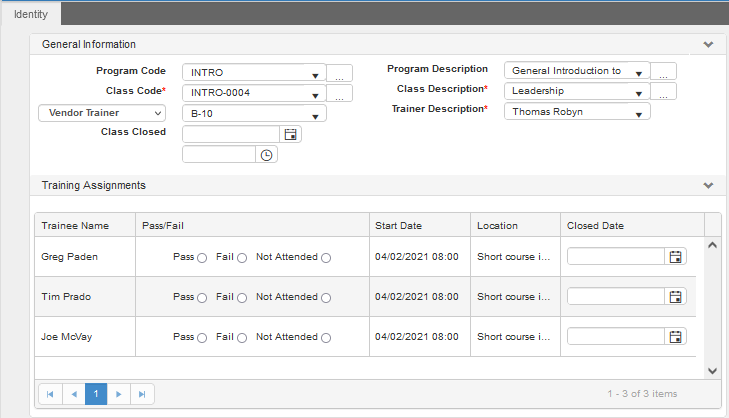Click the Class Description ellipsis button
Image resolution: width=729 pixels, height=418 pixels.
pos(663,91)
